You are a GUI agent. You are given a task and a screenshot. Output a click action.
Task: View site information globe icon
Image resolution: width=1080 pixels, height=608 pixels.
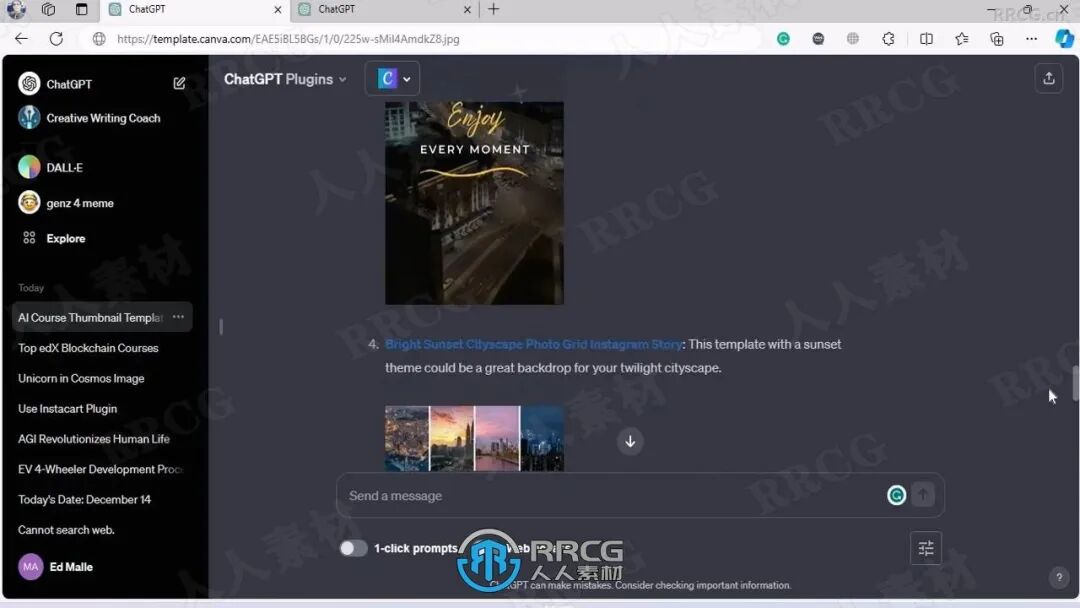tap(99, 39)
